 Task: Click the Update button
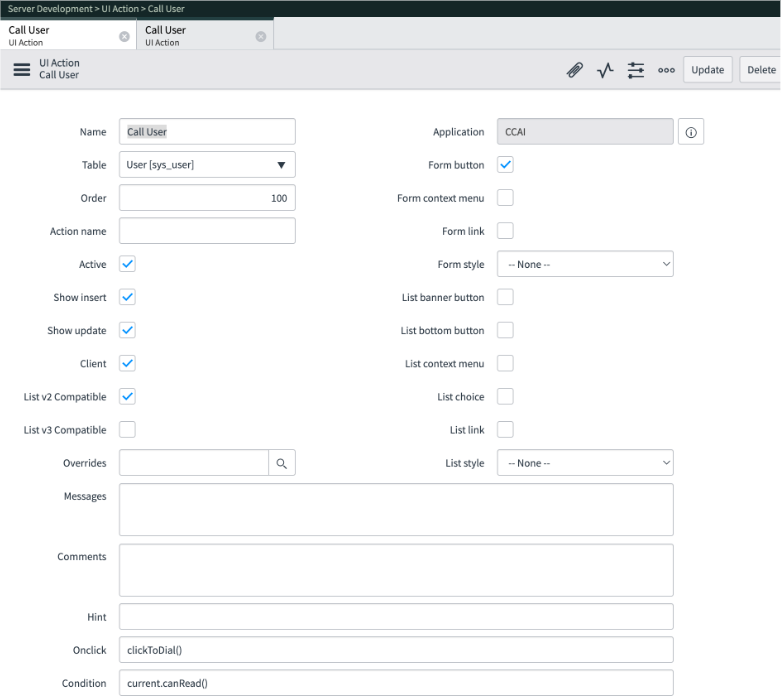click(x=707, y=70)
